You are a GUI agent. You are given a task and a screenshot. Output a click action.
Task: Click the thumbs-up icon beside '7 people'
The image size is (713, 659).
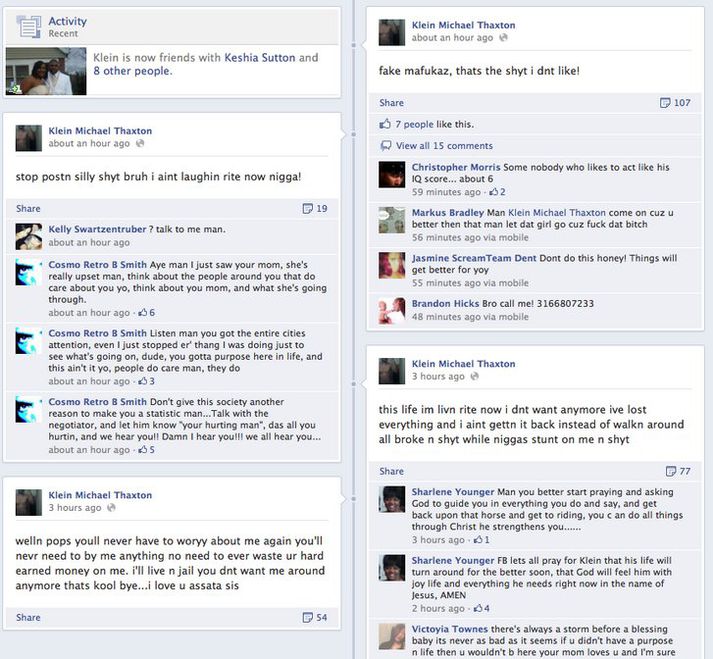385,124
